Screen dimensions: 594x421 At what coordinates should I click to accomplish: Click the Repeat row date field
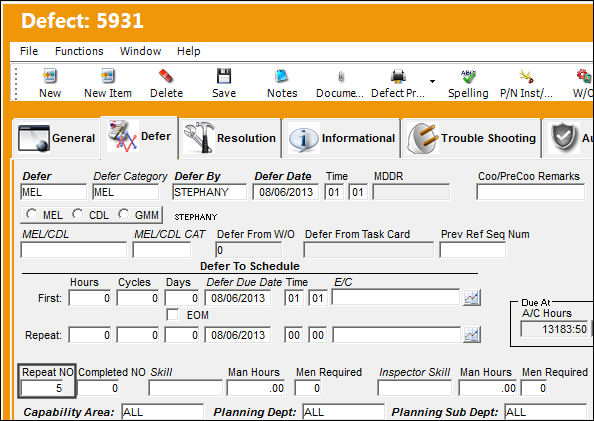click(238, 335)
